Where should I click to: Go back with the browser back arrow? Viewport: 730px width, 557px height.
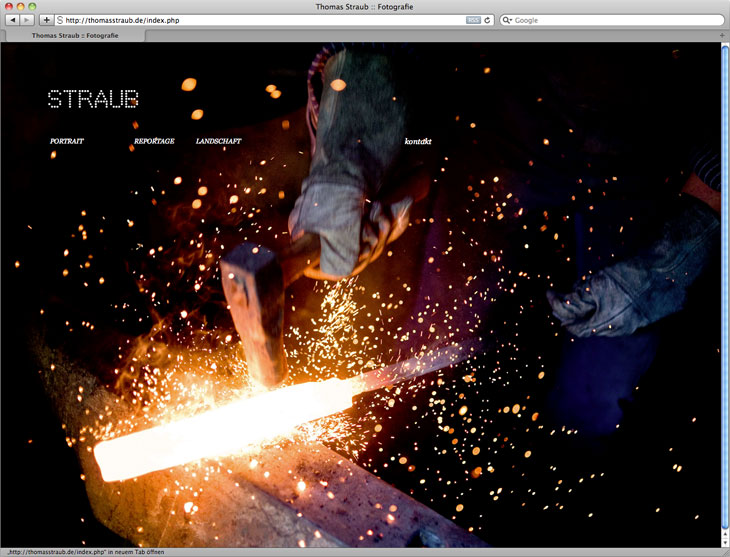13,20
